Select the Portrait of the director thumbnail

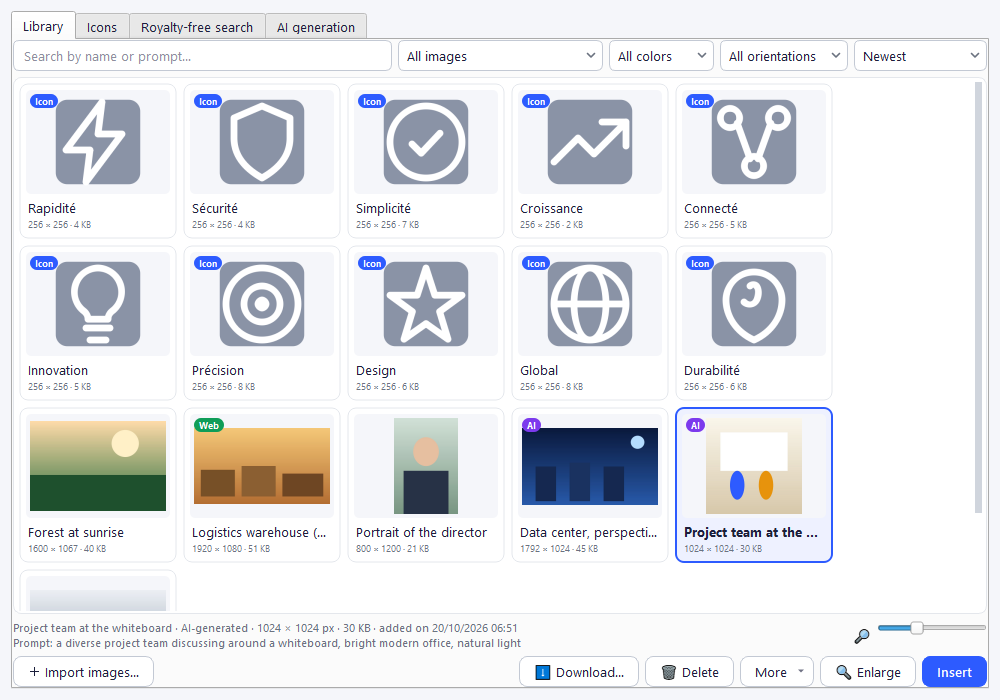tap(425, 466)
